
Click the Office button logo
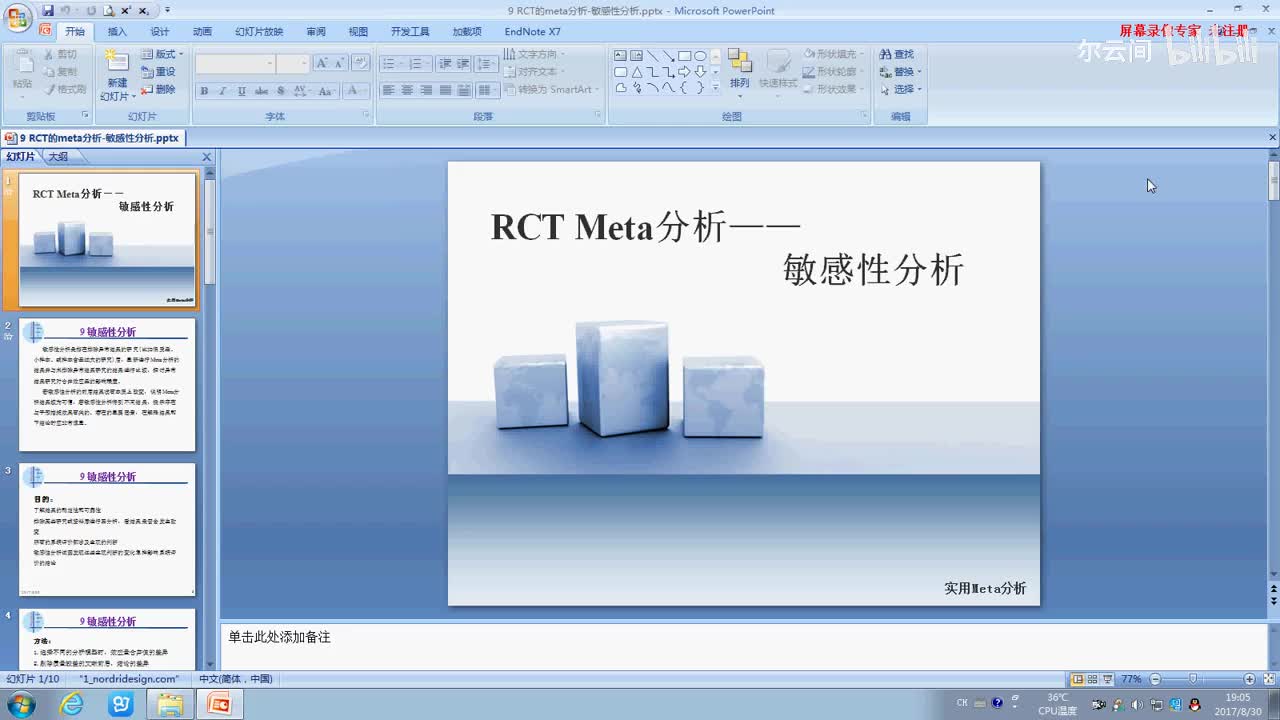coord(17,18)
